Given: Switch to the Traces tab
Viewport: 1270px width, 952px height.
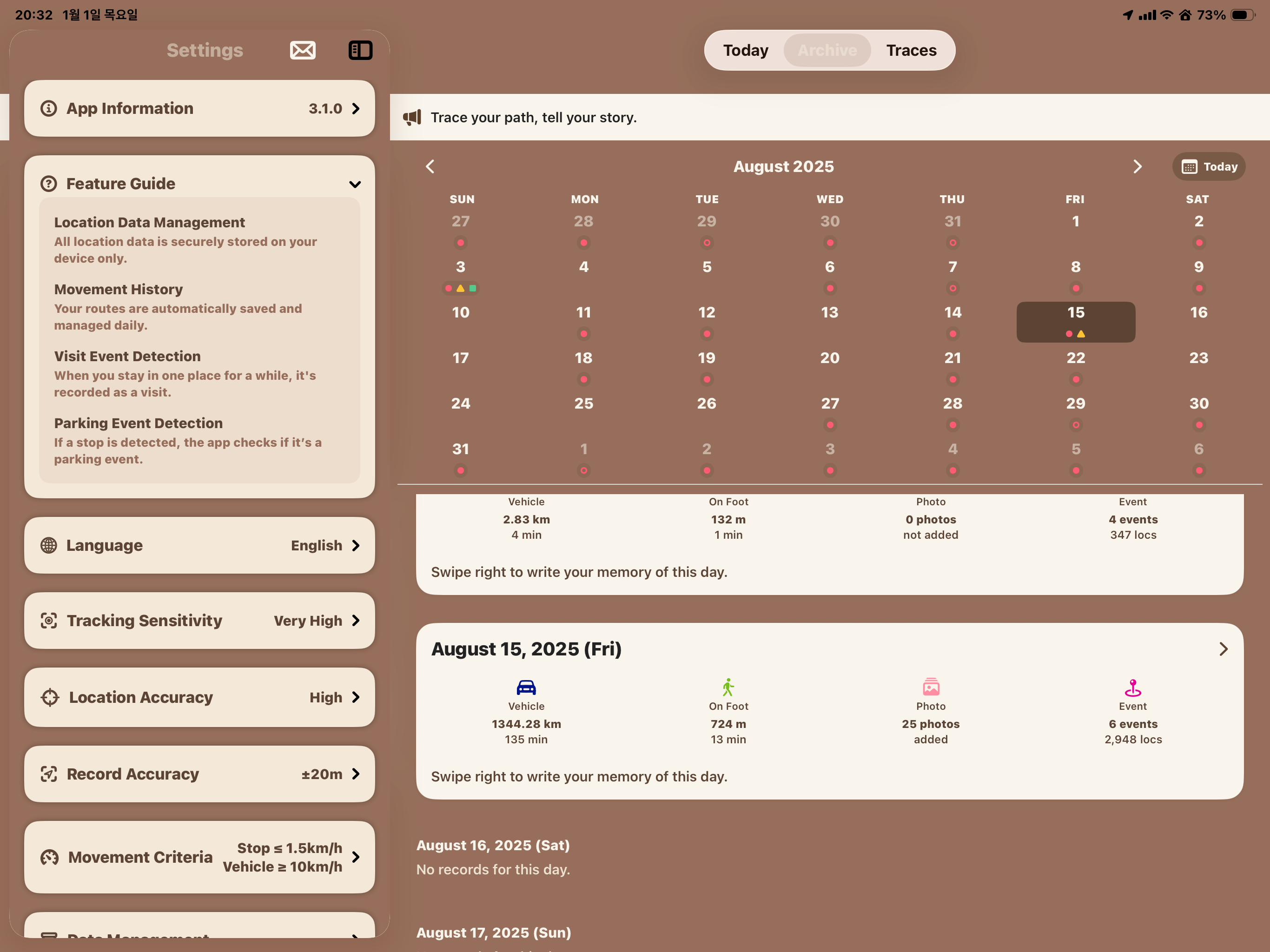Looking at the screenshot, I should pos(911,51).
